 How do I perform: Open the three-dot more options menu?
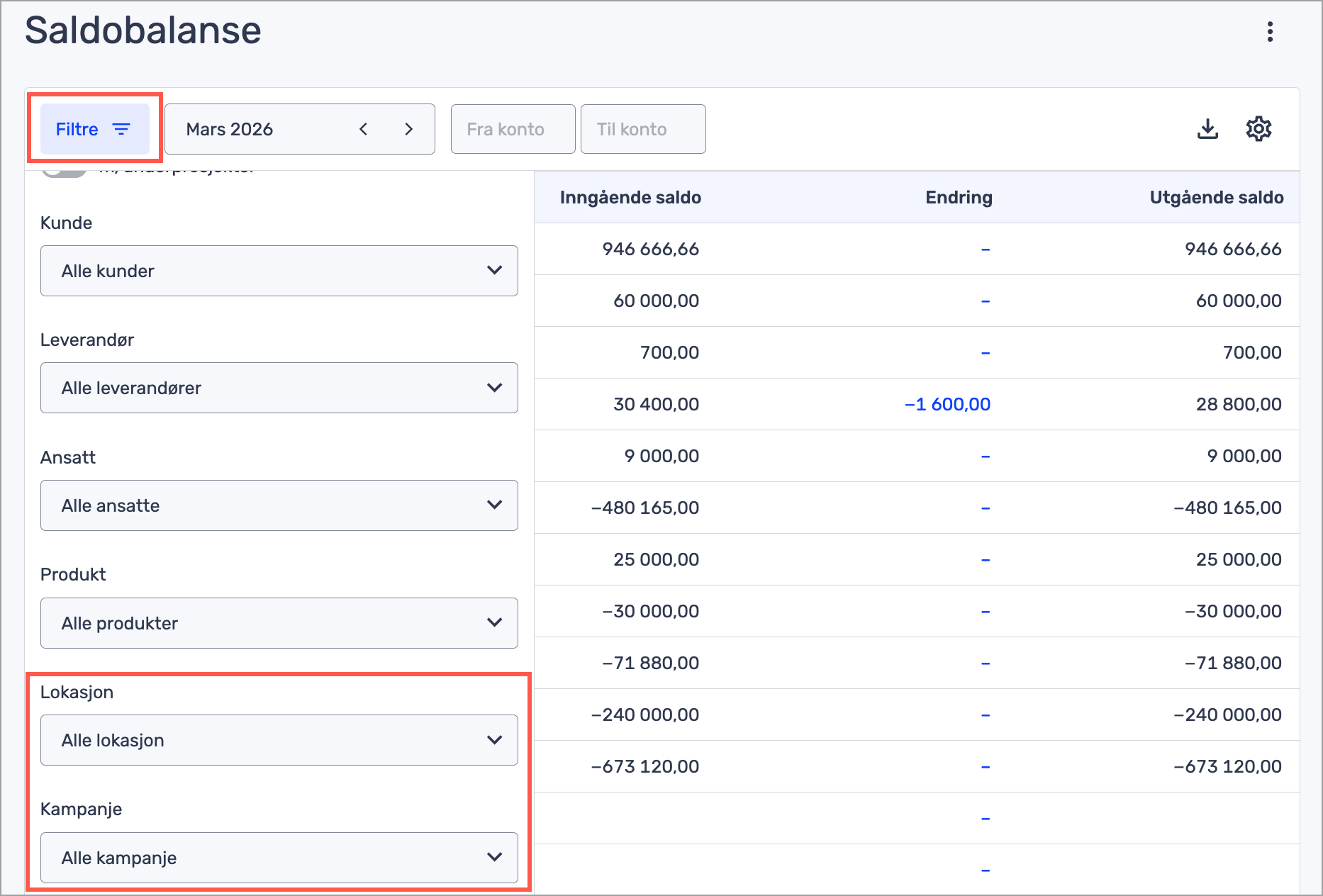[1270, 32]
